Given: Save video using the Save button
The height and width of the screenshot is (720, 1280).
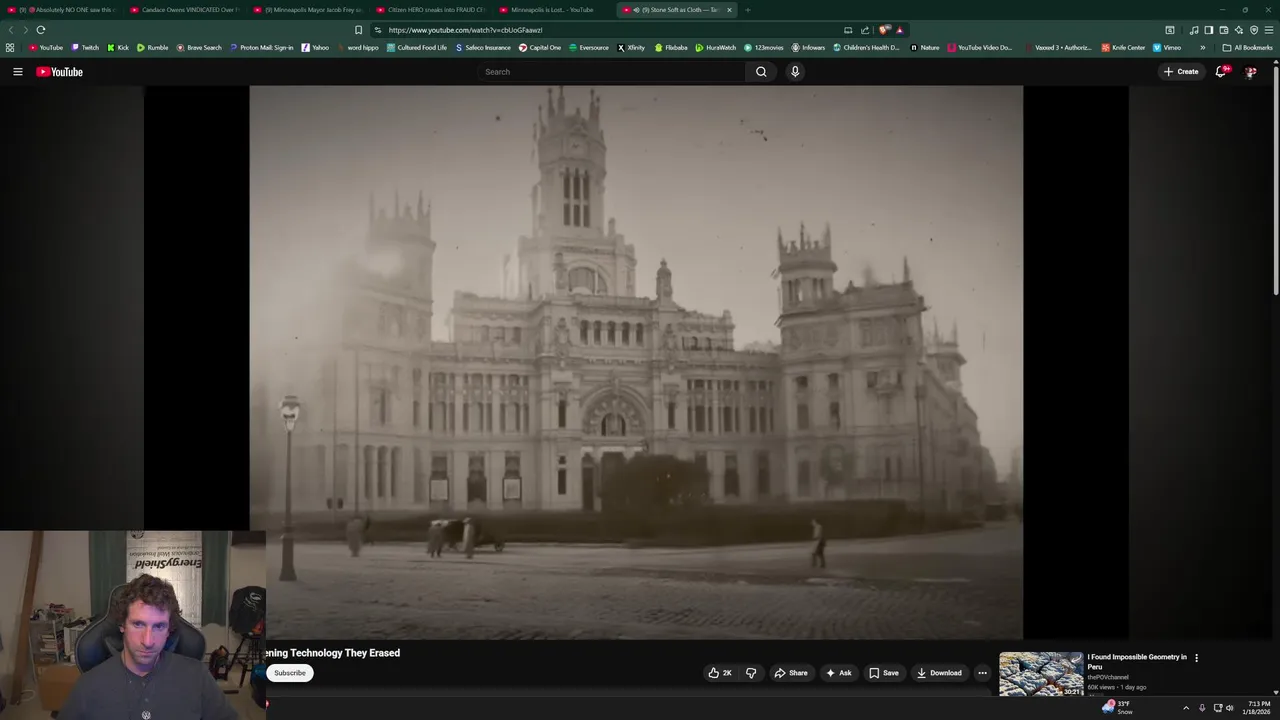Looking at the screenshot, I should 883,673.
